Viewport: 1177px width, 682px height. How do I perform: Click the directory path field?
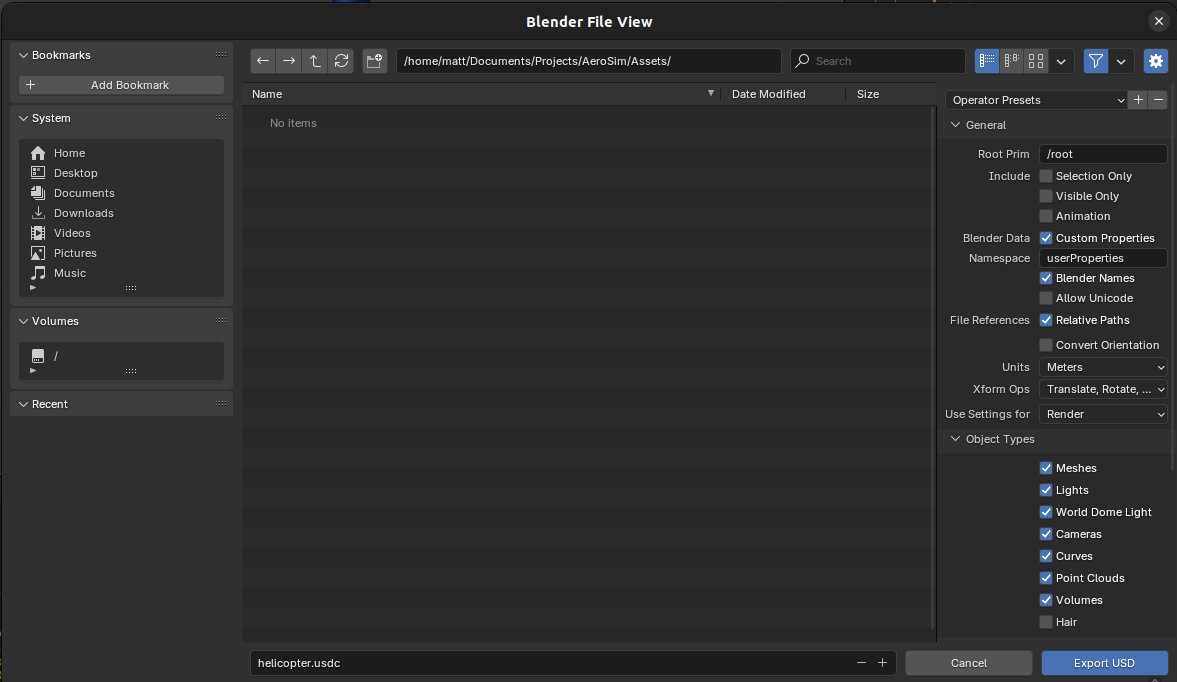point(588,61)
